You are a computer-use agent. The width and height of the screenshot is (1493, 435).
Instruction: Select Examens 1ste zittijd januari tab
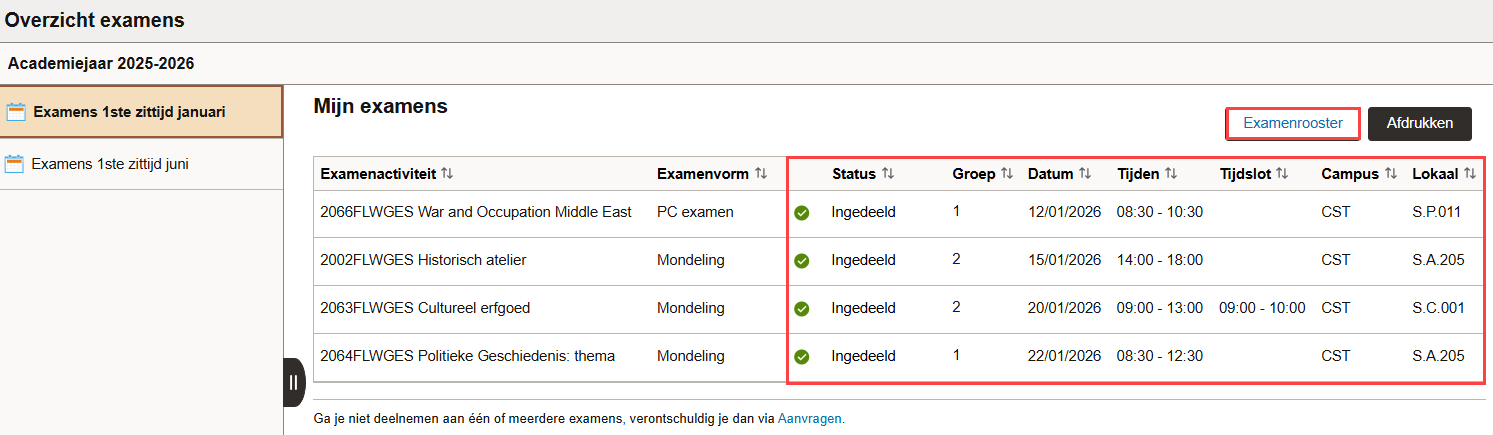129,112
